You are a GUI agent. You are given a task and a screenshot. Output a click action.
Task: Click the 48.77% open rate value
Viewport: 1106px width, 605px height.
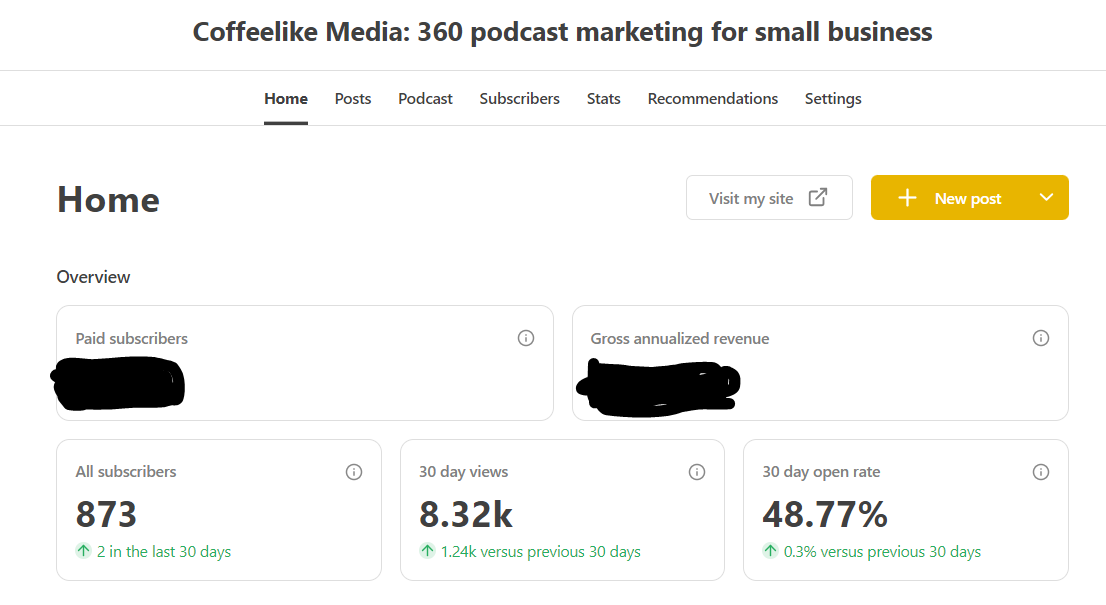[x=825, y=515]
